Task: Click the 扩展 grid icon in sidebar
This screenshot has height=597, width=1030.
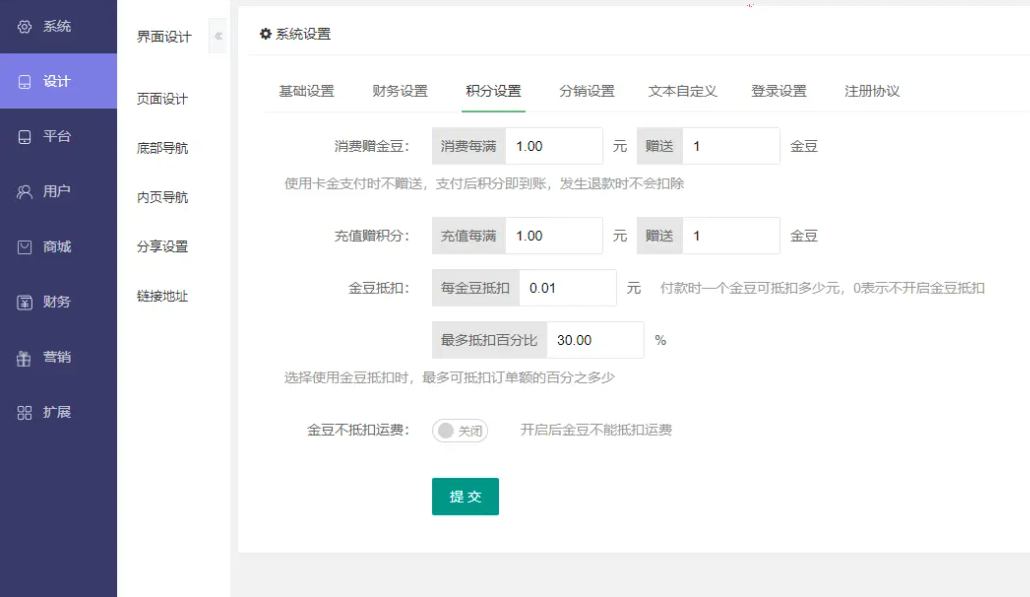Action: [x=24, y=412]
